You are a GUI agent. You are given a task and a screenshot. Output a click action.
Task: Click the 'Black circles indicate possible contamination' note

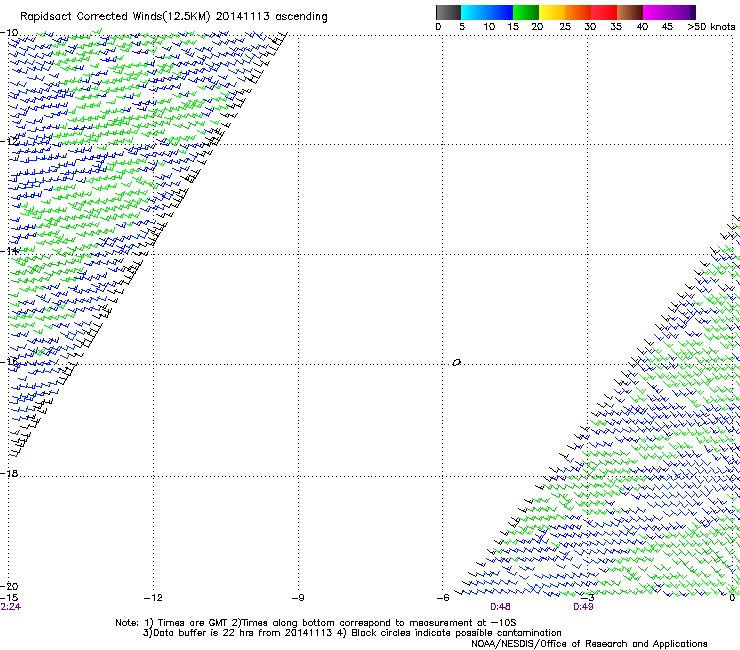tap(456, 633)
